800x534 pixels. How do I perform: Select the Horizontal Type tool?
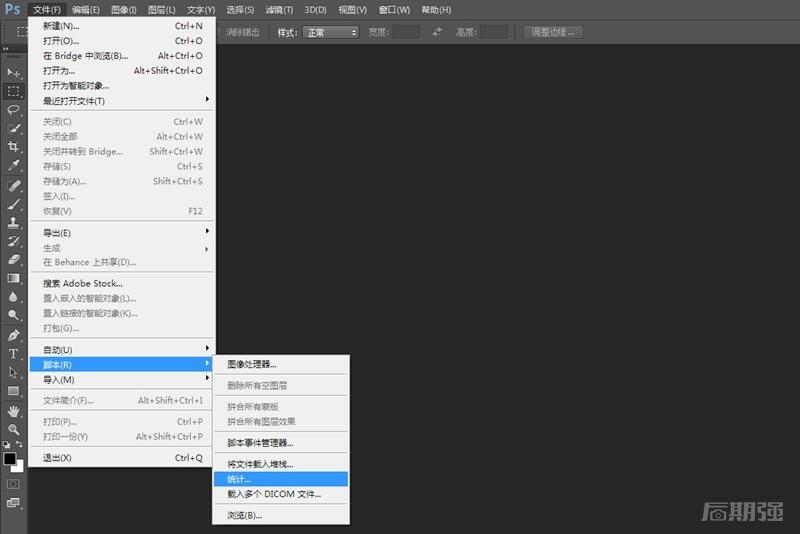coord(13,353)
